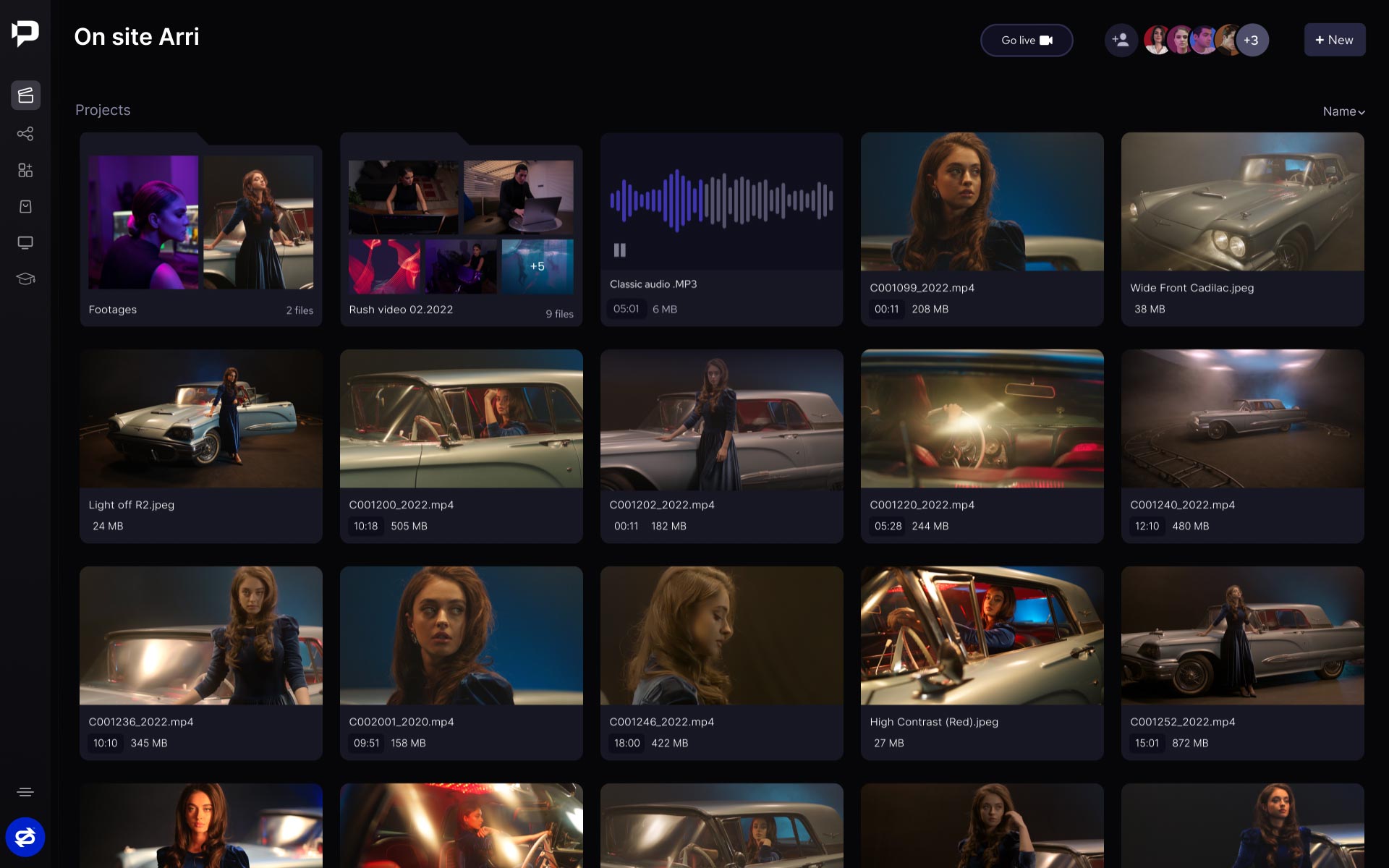The image size is (1389, 868).
Task: Click the 38 MB size label
Action: point(1150,309)
